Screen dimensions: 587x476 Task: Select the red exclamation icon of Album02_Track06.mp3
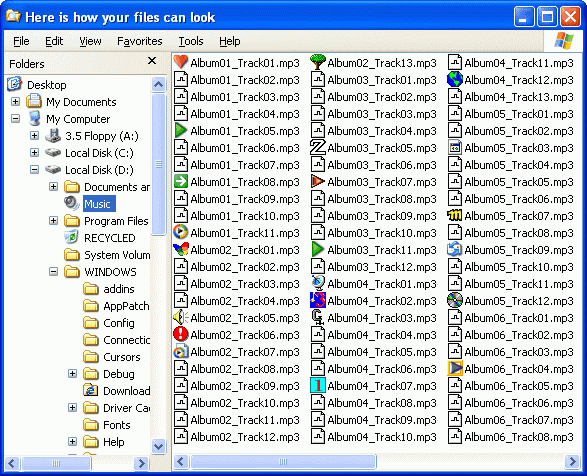coord(180,334)
